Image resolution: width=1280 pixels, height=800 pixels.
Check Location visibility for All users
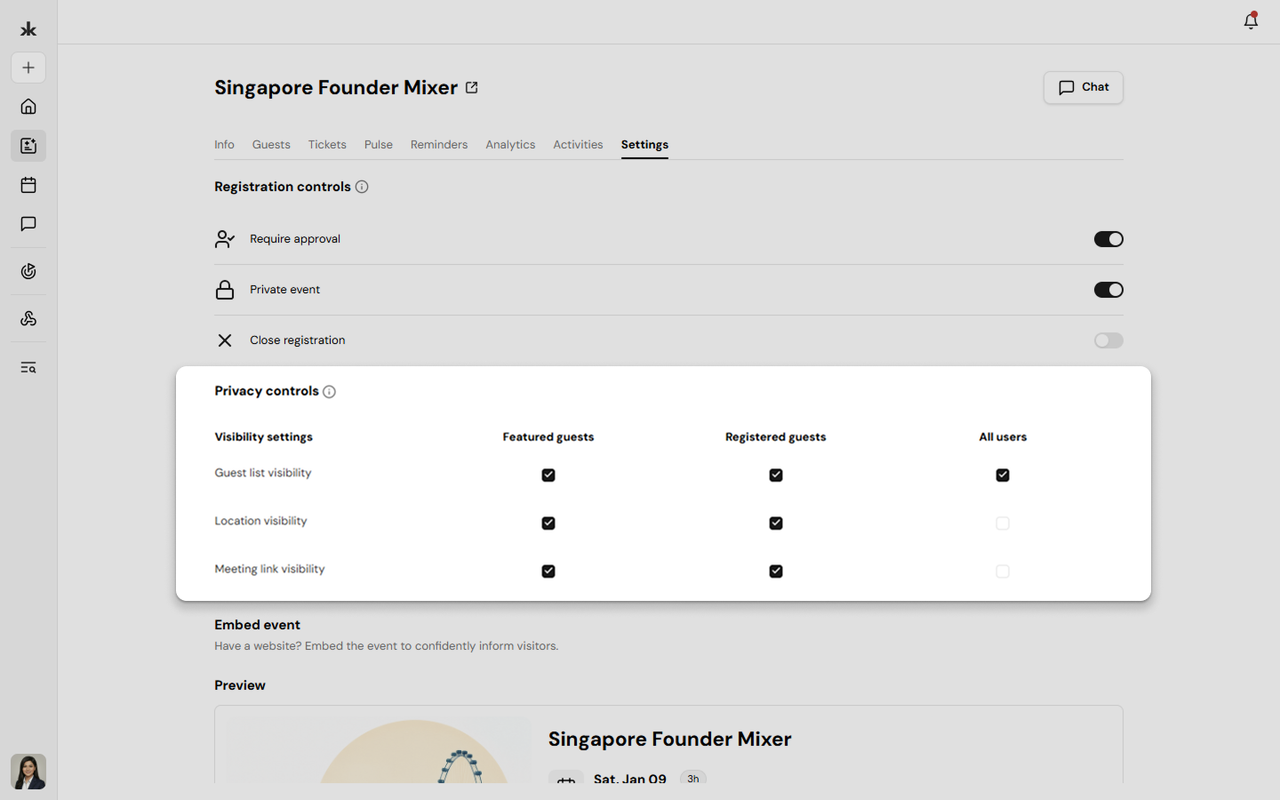(1003, 523)
